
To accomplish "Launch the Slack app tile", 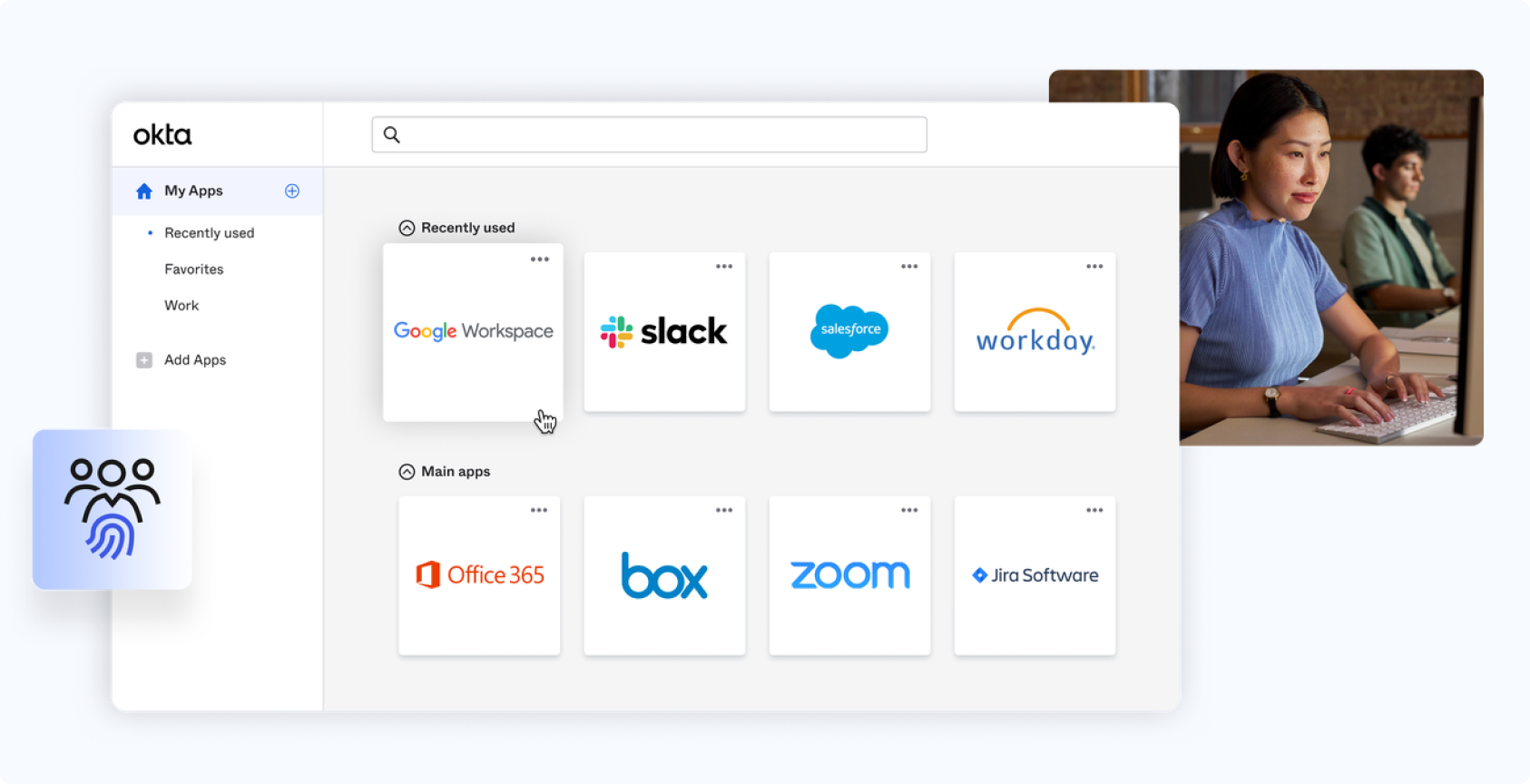I will (664, 332).
